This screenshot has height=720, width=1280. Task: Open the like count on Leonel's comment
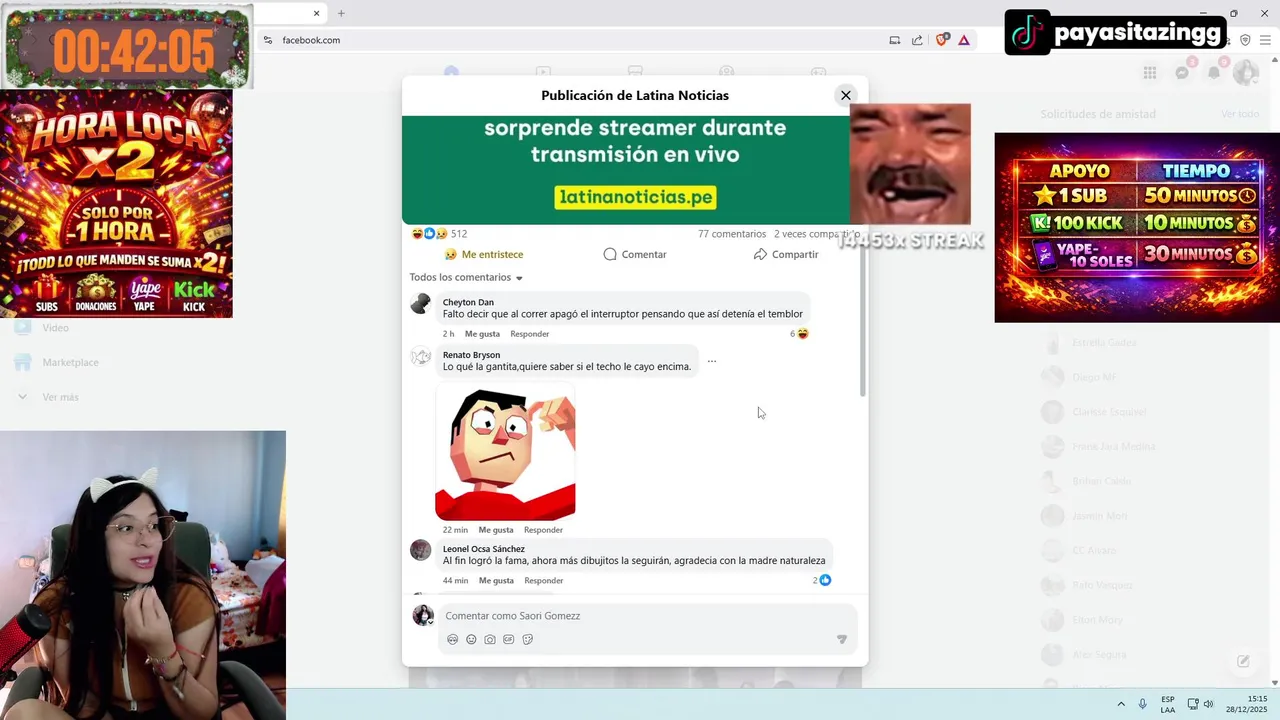(822, 580)
